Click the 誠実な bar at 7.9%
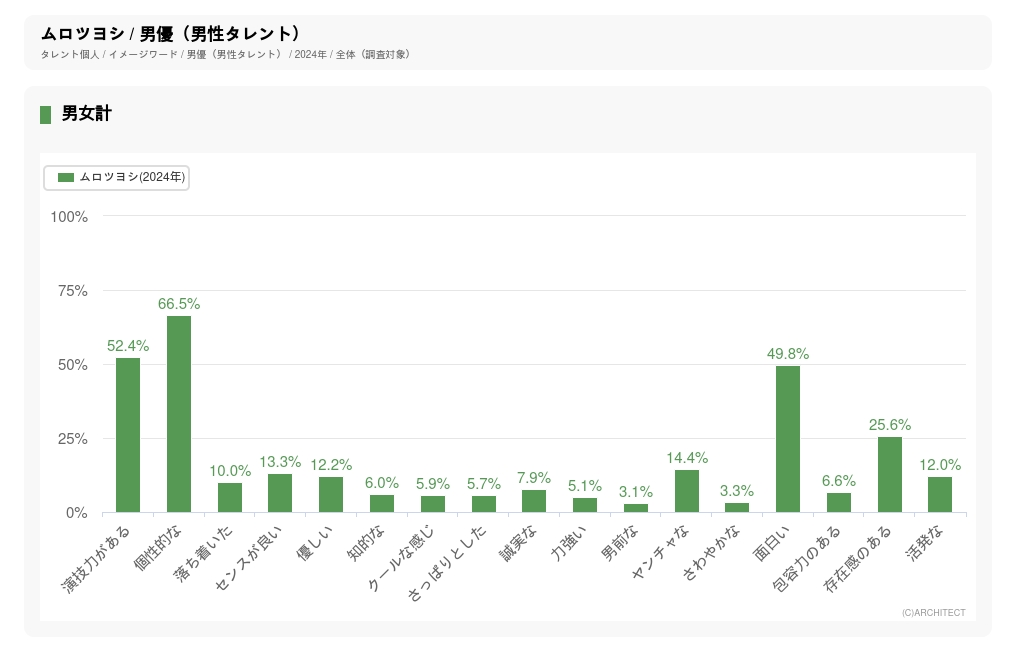1024x653 pixels. tap(534, 501)
